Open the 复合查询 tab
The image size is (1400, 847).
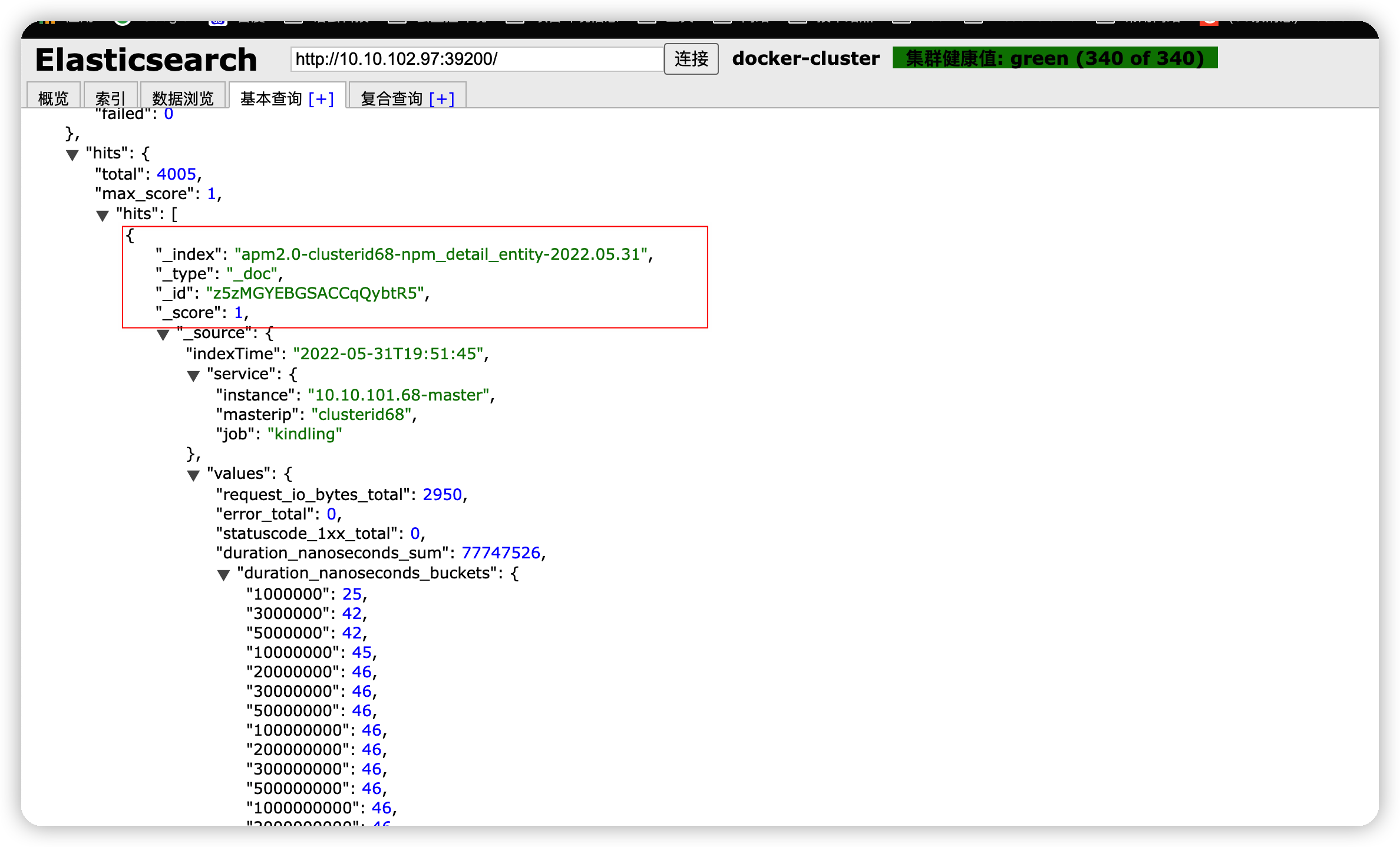pyautogui.click(x=391, y=98)
